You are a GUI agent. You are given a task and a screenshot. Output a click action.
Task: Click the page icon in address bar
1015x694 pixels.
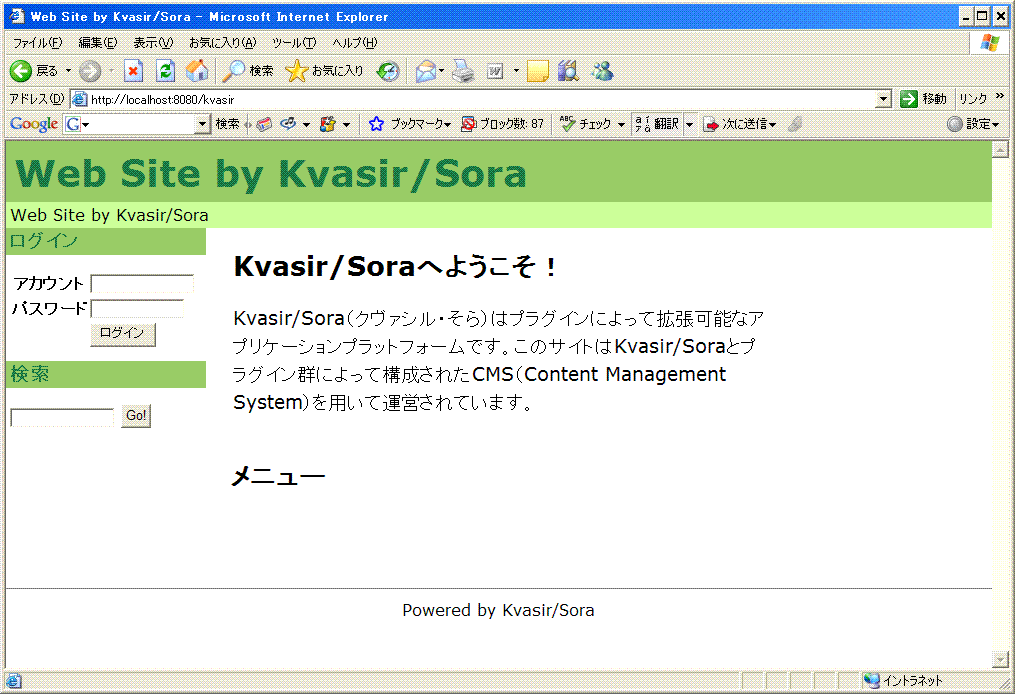80,99
